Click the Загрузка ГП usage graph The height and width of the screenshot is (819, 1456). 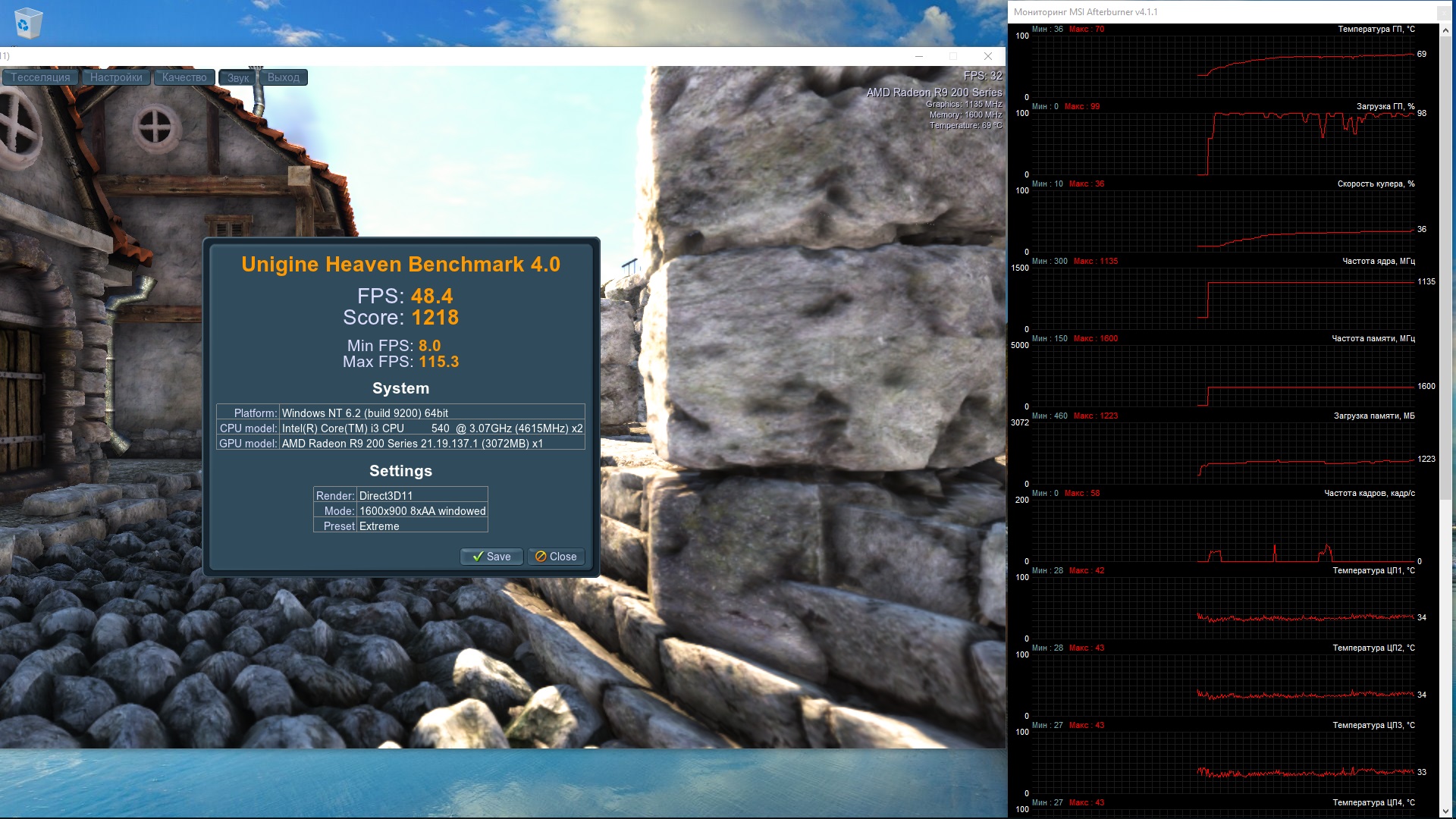coord(1222,144)
